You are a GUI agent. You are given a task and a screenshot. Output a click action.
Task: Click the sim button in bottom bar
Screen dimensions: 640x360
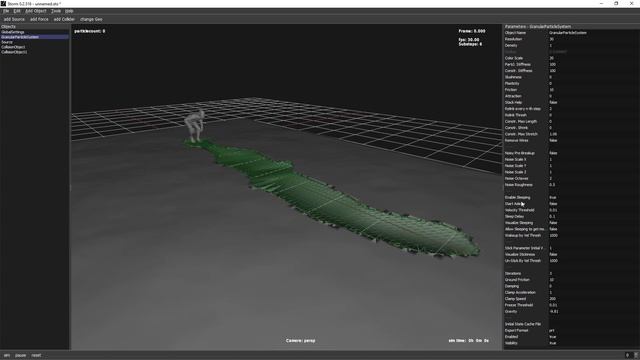7,355
